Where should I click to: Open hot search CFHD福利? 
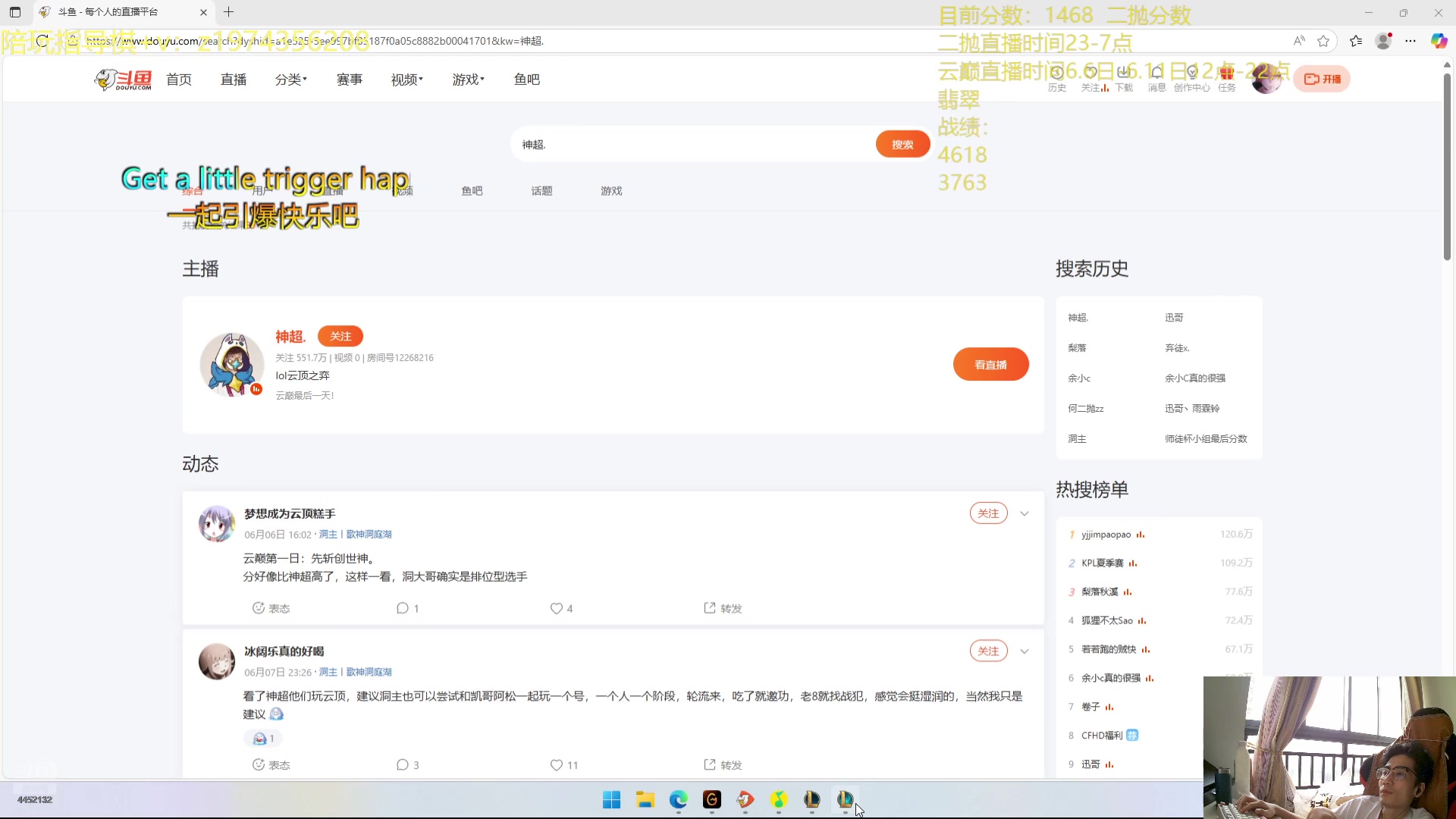(x=1102, y=736)
